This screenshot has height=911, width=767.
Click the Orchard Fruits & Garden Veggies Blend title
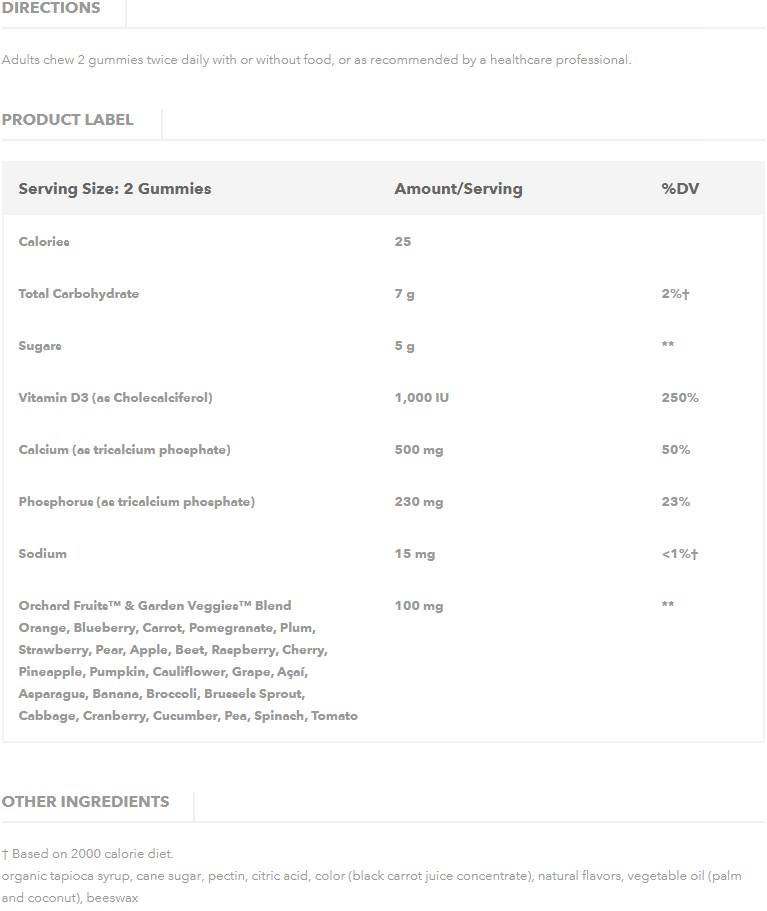pyautogui.click(x=155, y=606)
